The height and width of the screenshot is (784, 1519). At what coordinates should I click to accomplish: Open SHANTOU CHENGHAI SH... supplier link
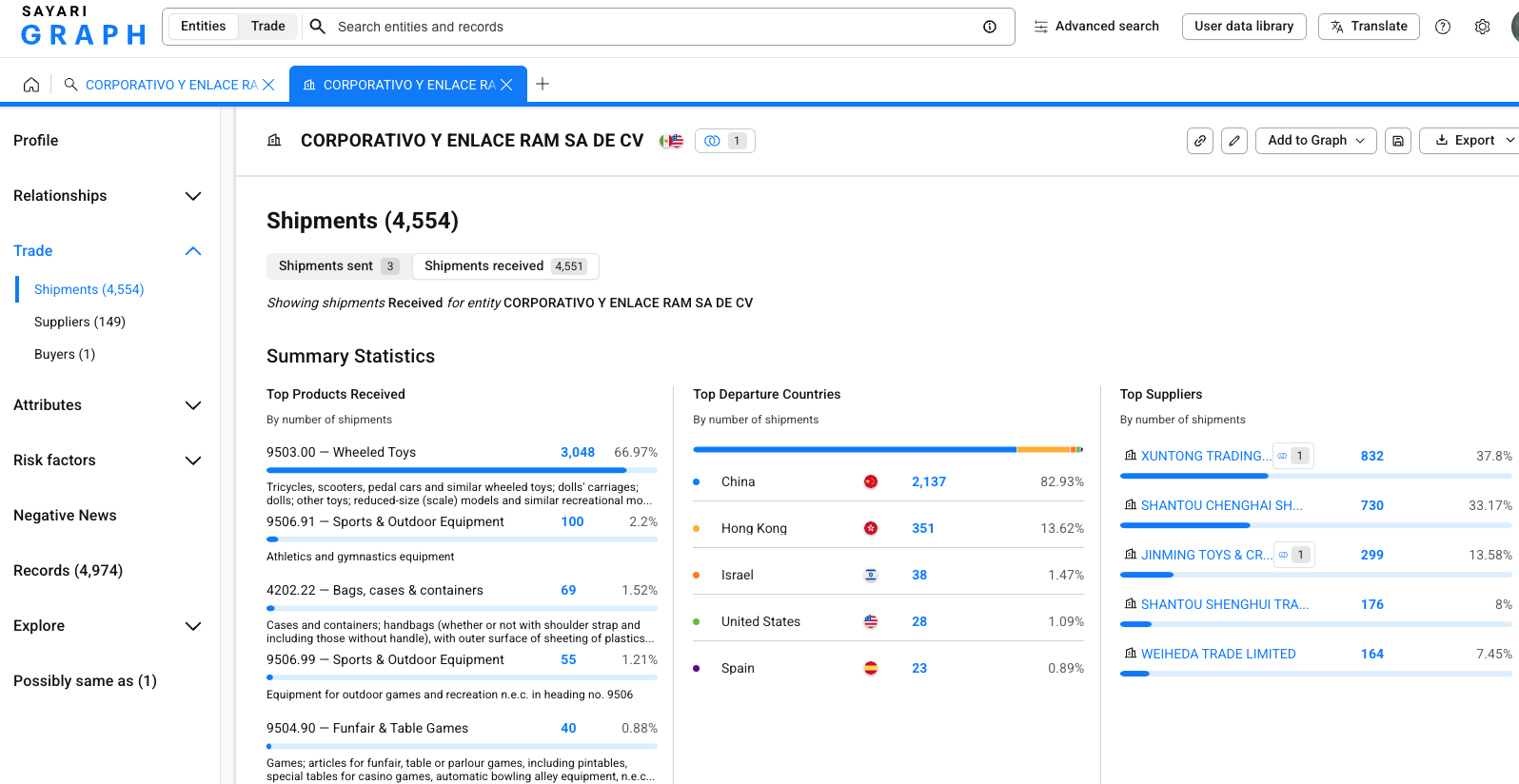coord(1222,505)
